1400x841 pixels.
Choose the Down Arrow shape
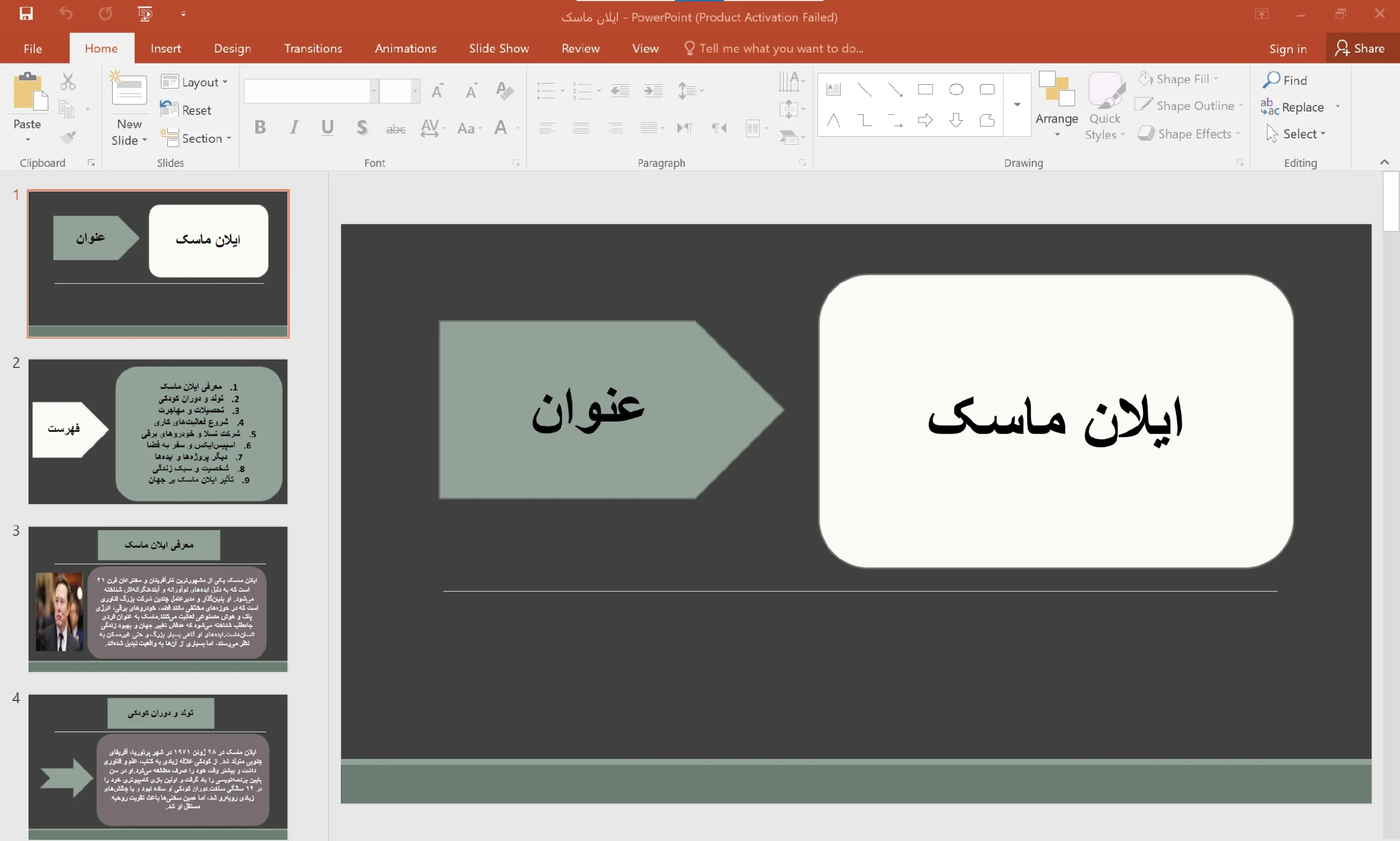[x=956, y=120]
